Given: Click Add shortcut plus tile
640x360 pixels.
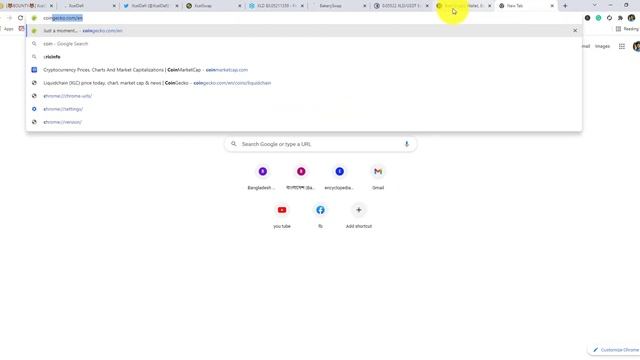Looking at the screenshot, I should (x=358, y=216).
